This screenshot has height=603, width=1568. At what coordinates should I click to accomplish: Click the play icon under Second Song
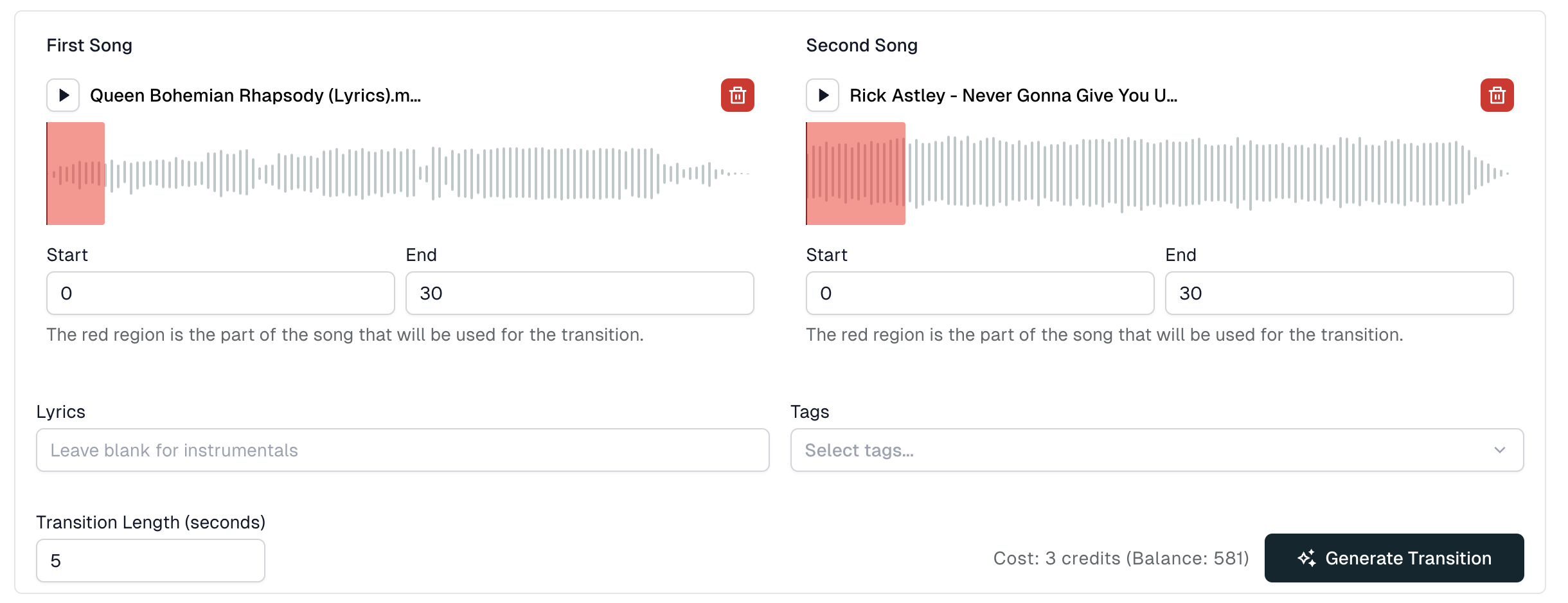point(822,95)
